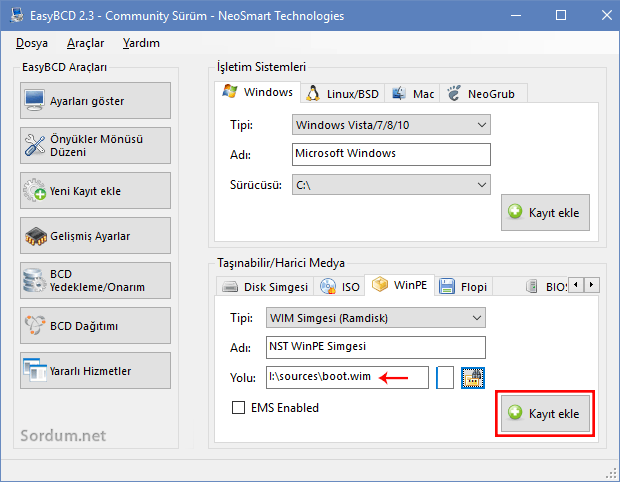Enable the EMS Enabled checkbox
The image size is (620, 482).
click(238, 408)
